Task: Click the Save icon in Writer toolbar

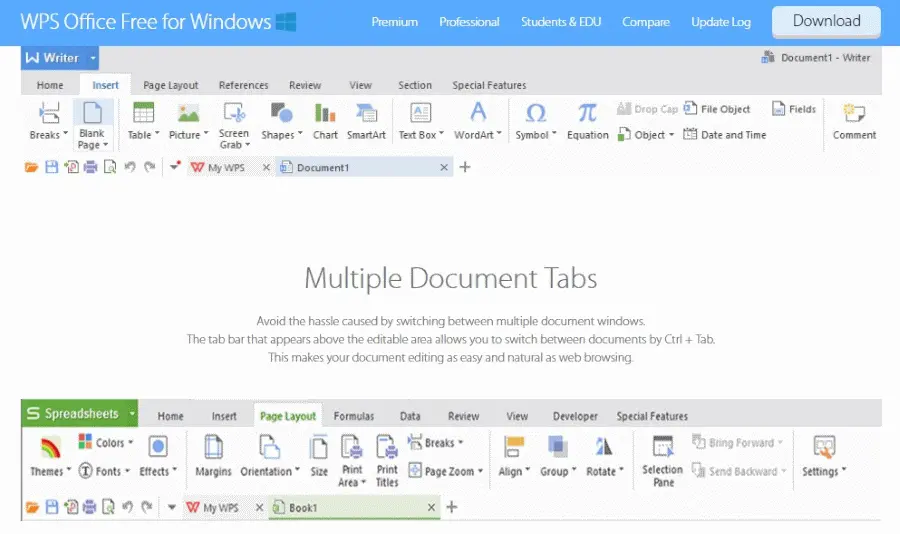Action: click(x=52, y=167)
